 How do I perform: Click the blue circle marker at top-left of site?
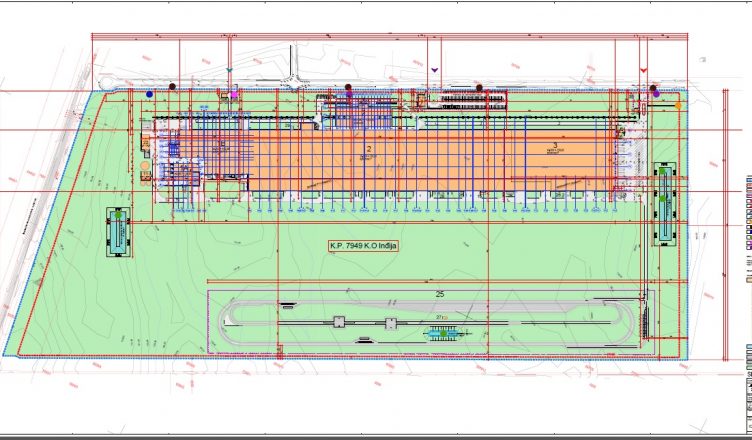click(150, 94)
